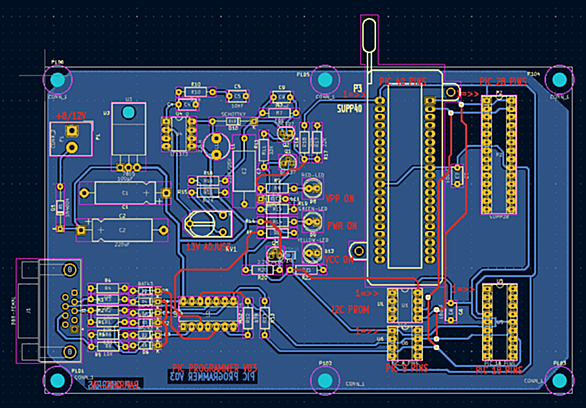Click the U3 7805 regulator mounting tab hole

click(128, 111)
